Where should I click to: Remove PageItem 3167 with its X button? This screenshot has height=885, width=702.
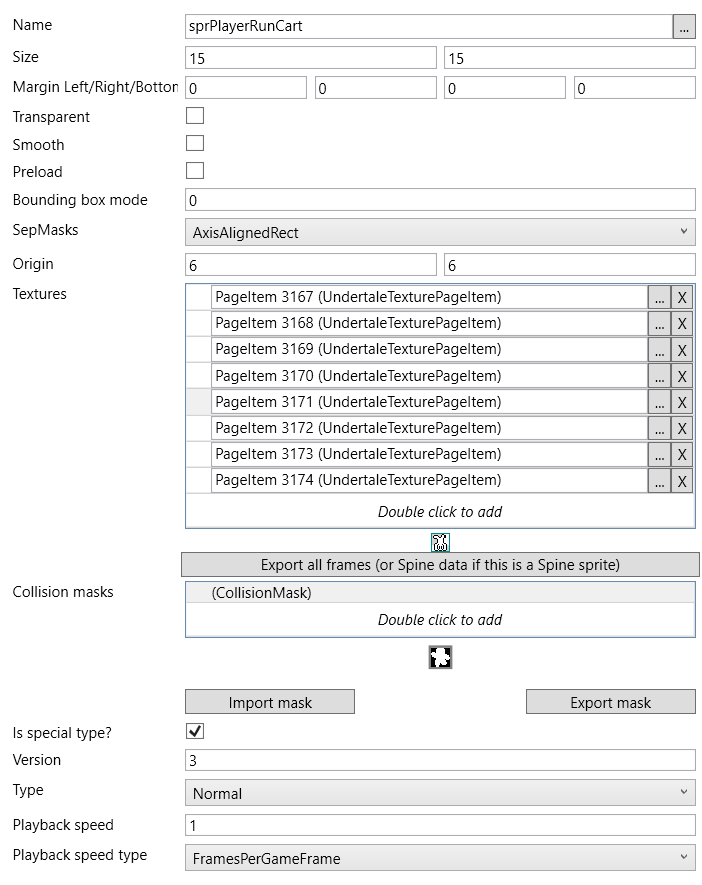coord(682,297)
